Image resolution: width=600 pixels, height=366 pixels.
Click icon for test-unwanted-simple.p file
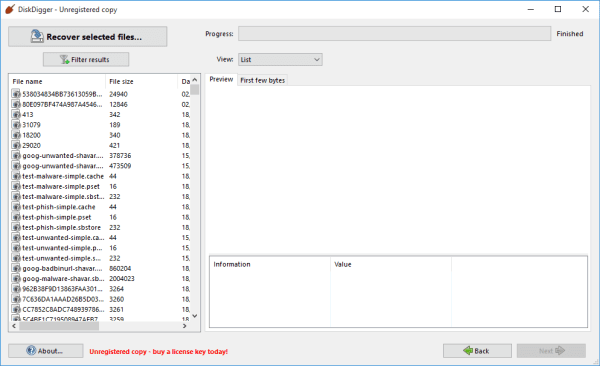point(16,248)
